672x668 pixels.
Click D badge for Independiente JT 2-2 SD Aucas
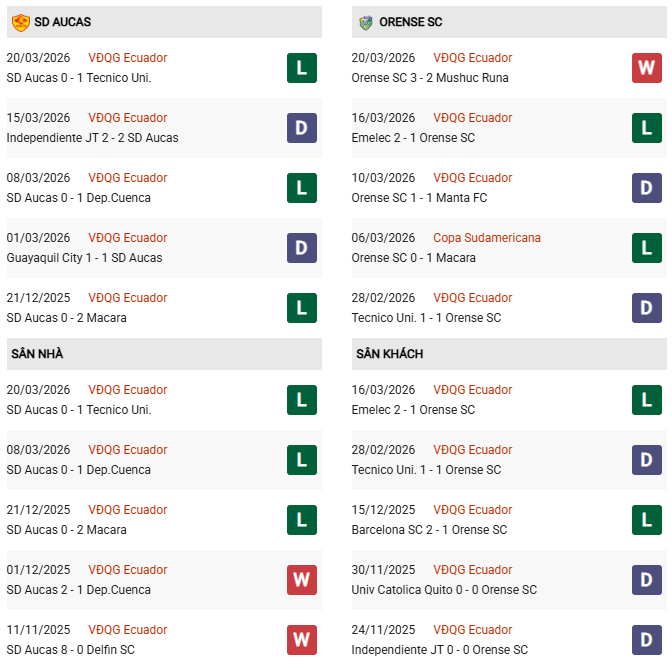pos(301,128)
